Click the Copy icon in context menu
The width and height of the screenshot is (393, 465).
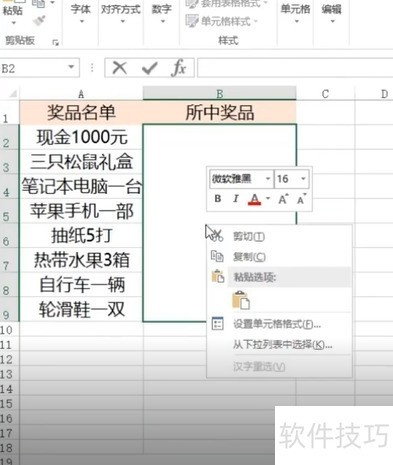click(217, 256)
